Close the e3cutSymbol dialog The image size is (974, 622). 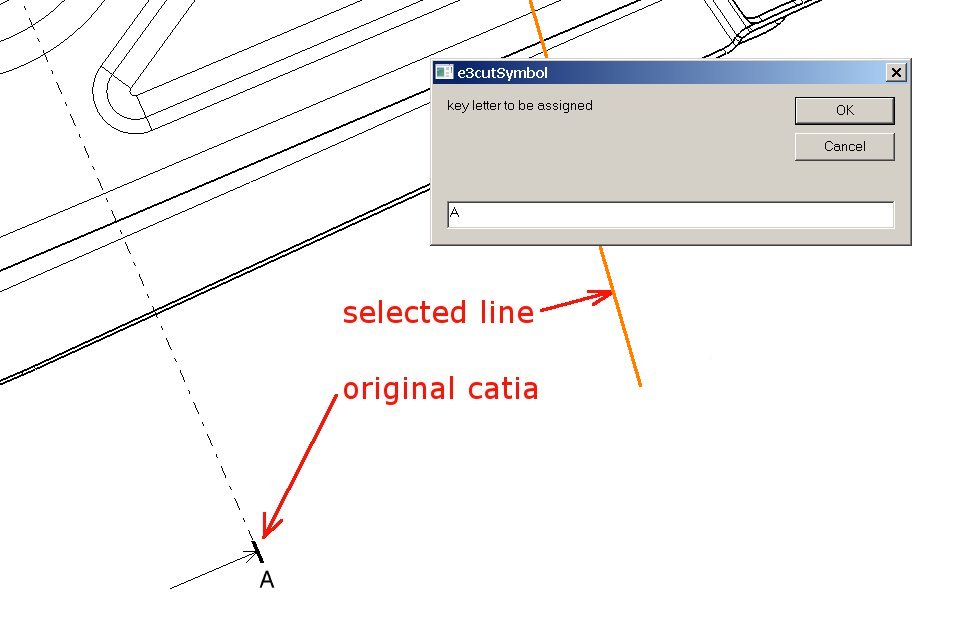[896, 73]
